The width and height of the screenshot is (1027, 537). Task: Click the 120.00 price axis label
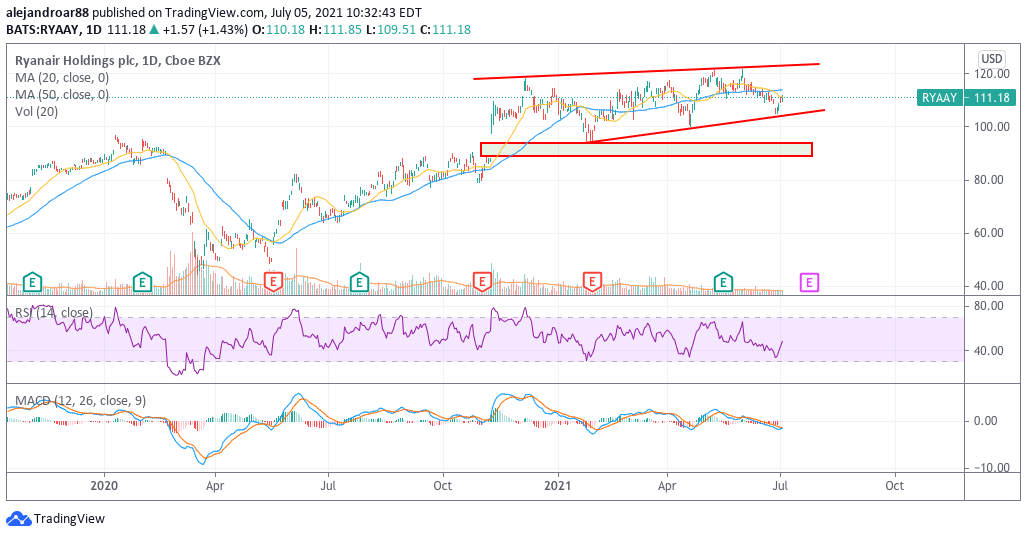tap(992, 73)
